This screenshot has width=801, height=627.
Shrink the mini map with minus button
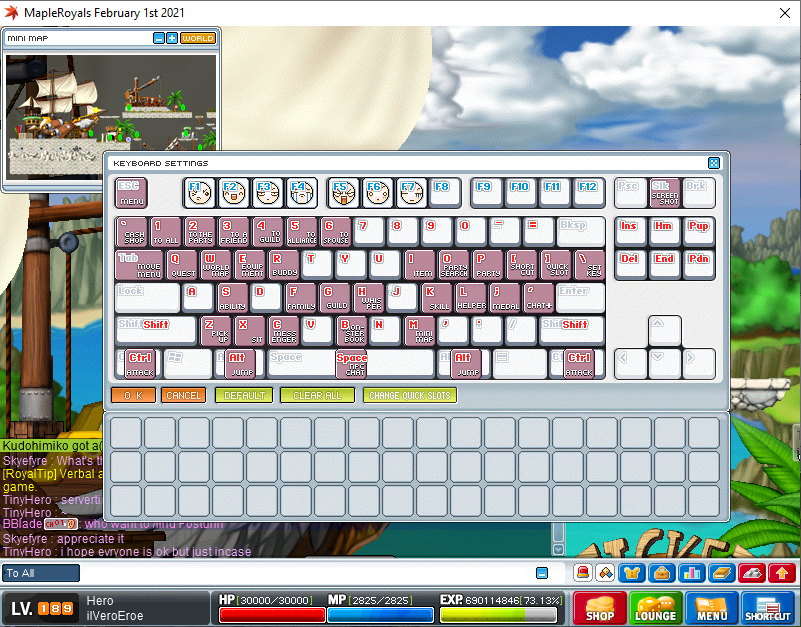(x=158, y=38)
